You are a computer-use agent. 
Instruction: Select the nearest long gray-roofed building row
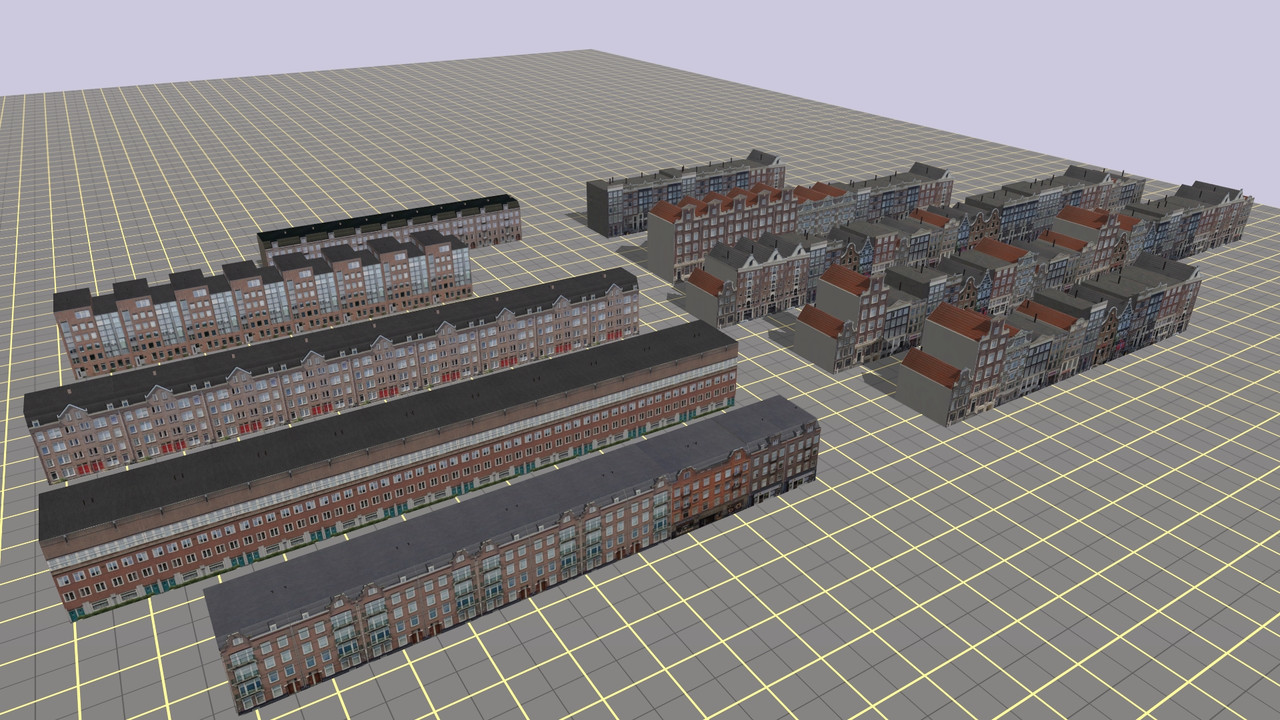513,553
